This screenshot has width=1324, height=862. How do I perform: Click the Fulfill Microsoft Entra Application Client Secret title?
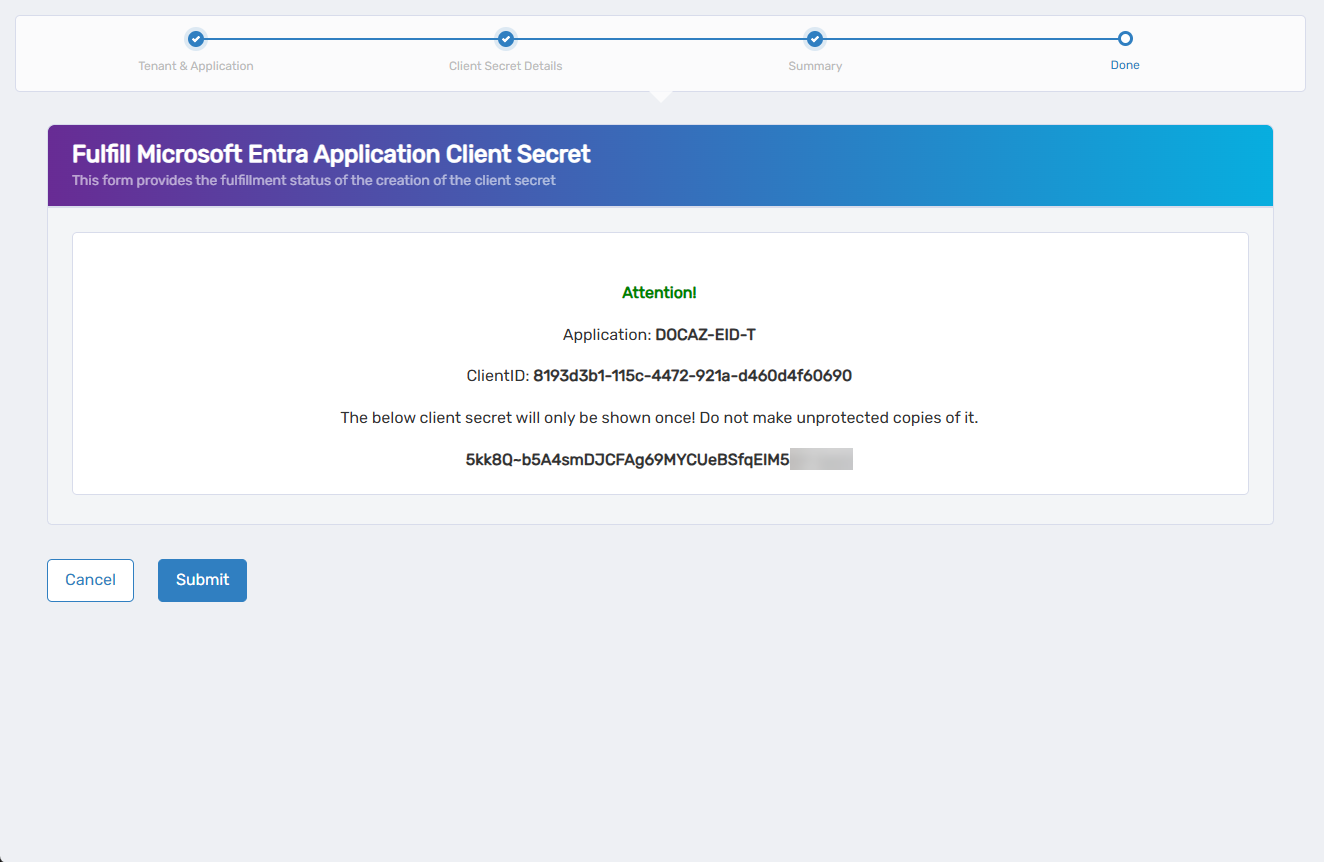pos(331,154)
